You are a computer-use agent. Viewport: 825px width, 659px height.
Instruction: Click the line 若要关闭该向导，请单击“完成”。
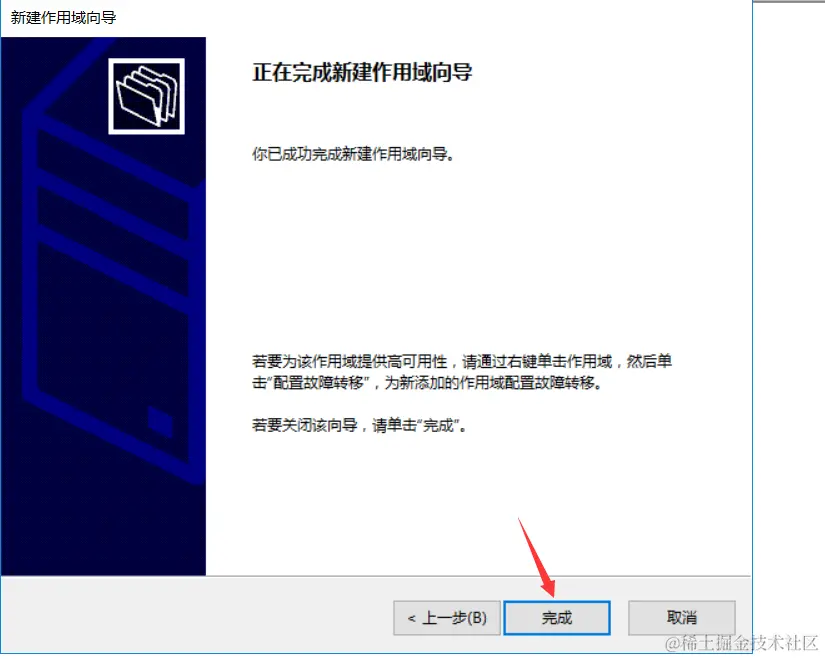tap(359, 425)
